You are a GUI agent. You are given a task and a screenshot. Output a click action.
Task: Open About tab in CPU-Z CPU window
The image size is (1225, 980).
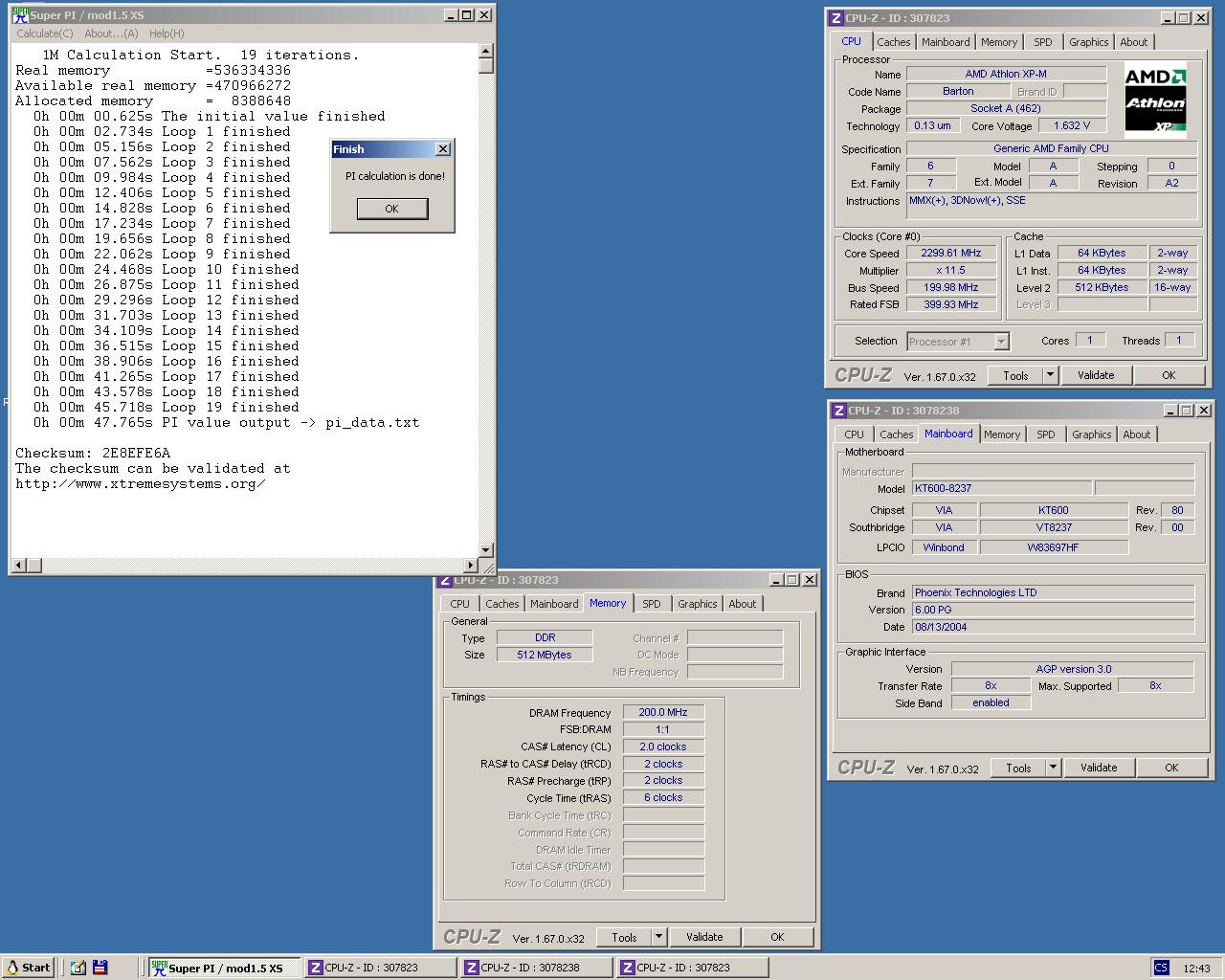[x=1134, y=42]
